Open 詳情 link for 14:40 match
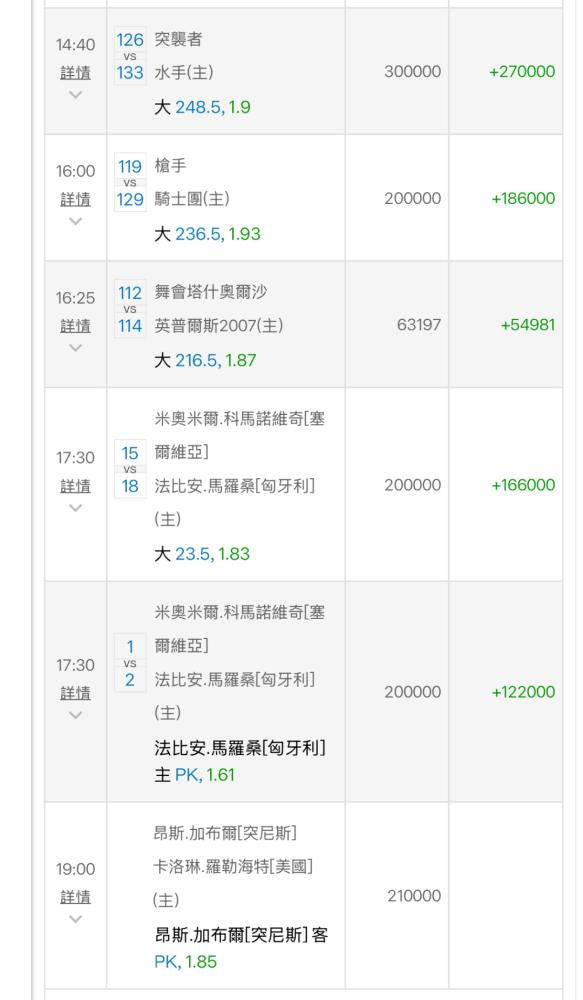 tap(75, 73)
